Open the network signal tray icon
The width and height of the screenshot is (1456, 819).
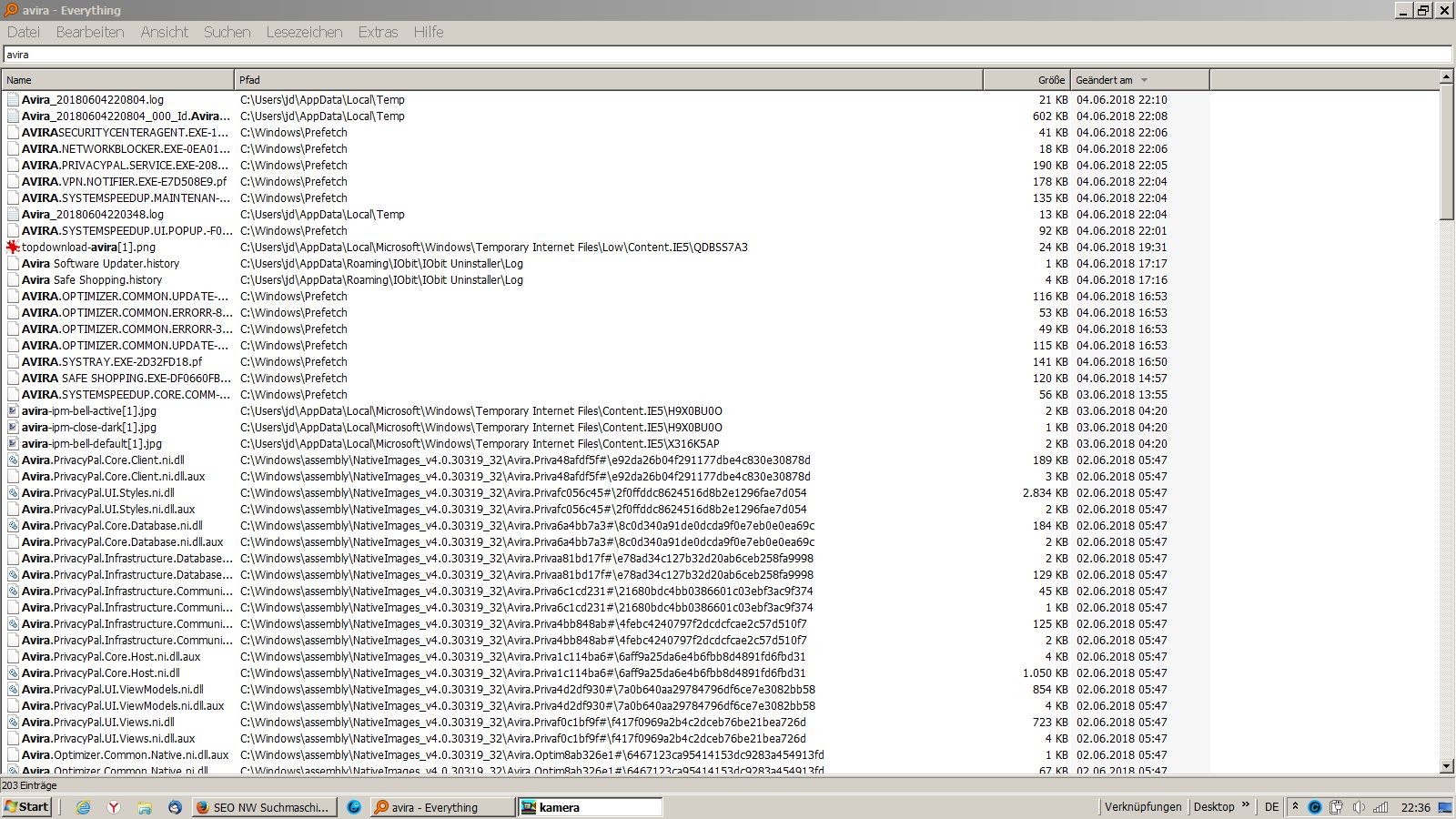pyautogui.click(x=1380, y=807)
